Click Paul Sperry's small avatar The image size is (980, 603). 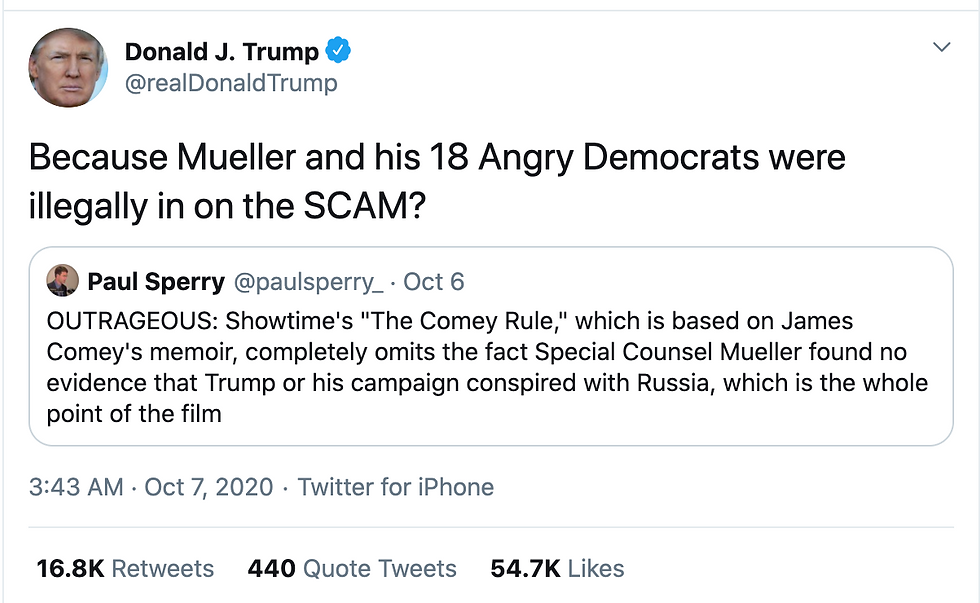62,281
